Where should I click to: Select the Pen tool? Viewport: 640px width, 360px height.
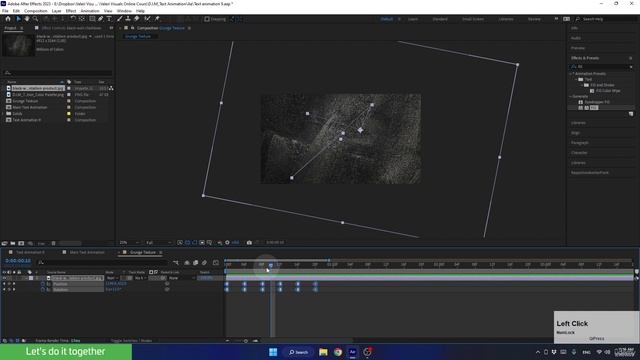click(100, 19)
